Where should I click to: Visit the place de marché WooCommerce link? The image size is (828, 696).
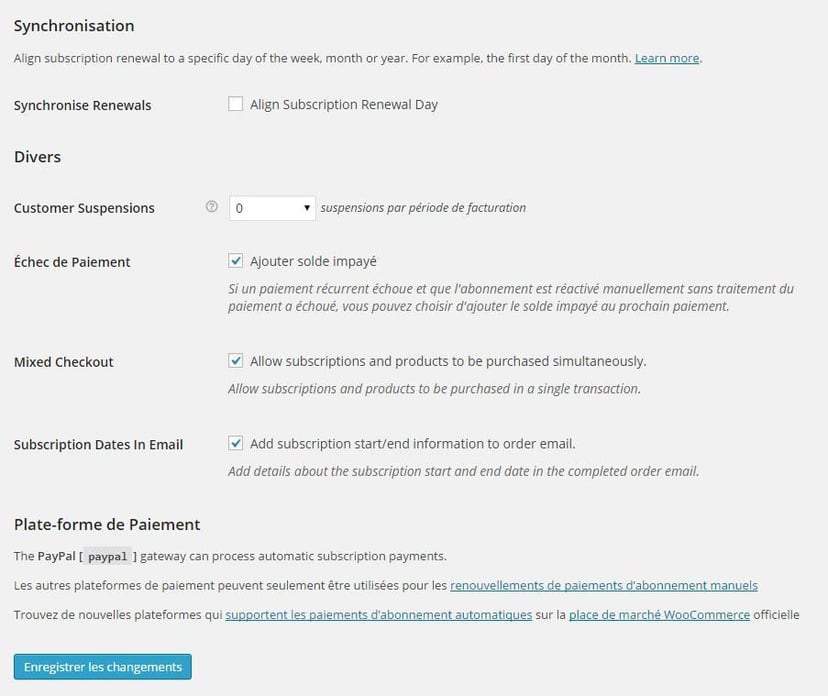[659, 615]
